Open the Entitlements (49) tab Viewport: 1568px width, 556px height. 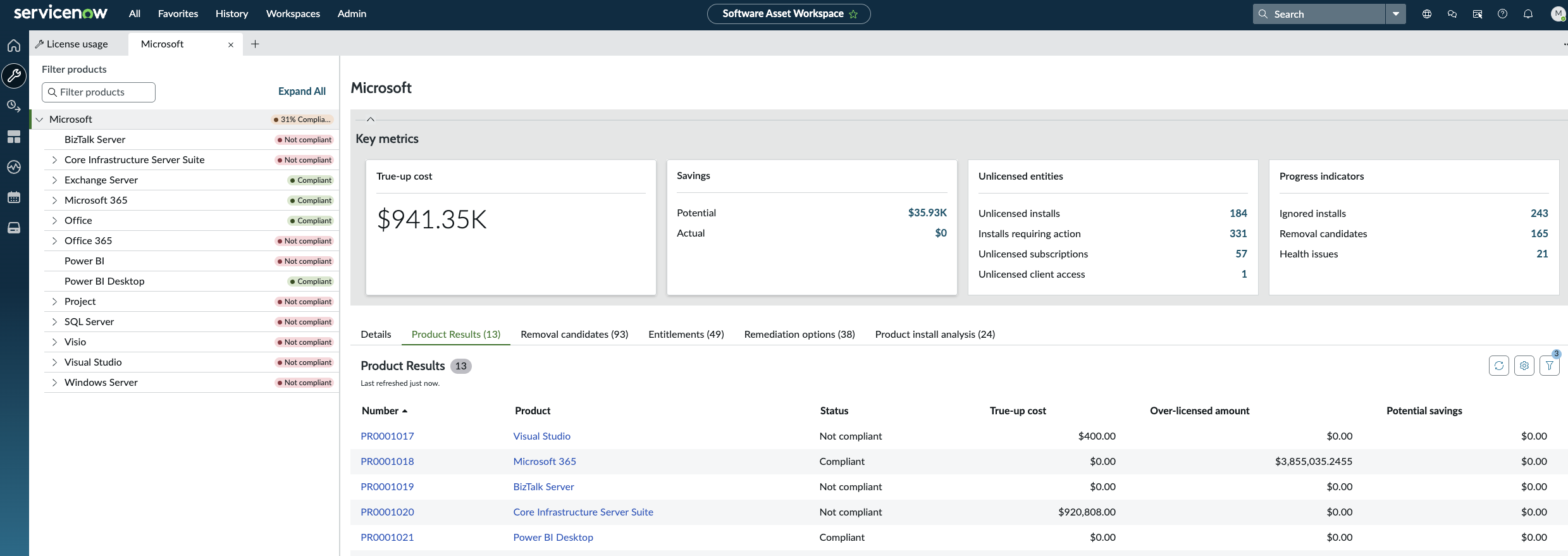[686, 334]
